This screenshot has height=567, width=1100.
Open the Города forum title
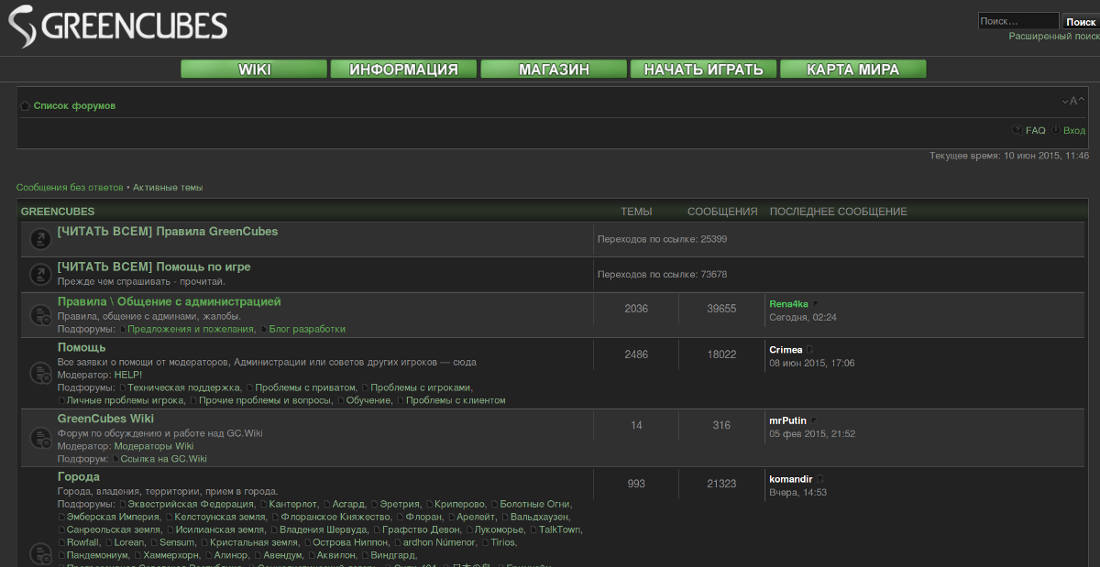pyautogui.click(x=79, y=477)
